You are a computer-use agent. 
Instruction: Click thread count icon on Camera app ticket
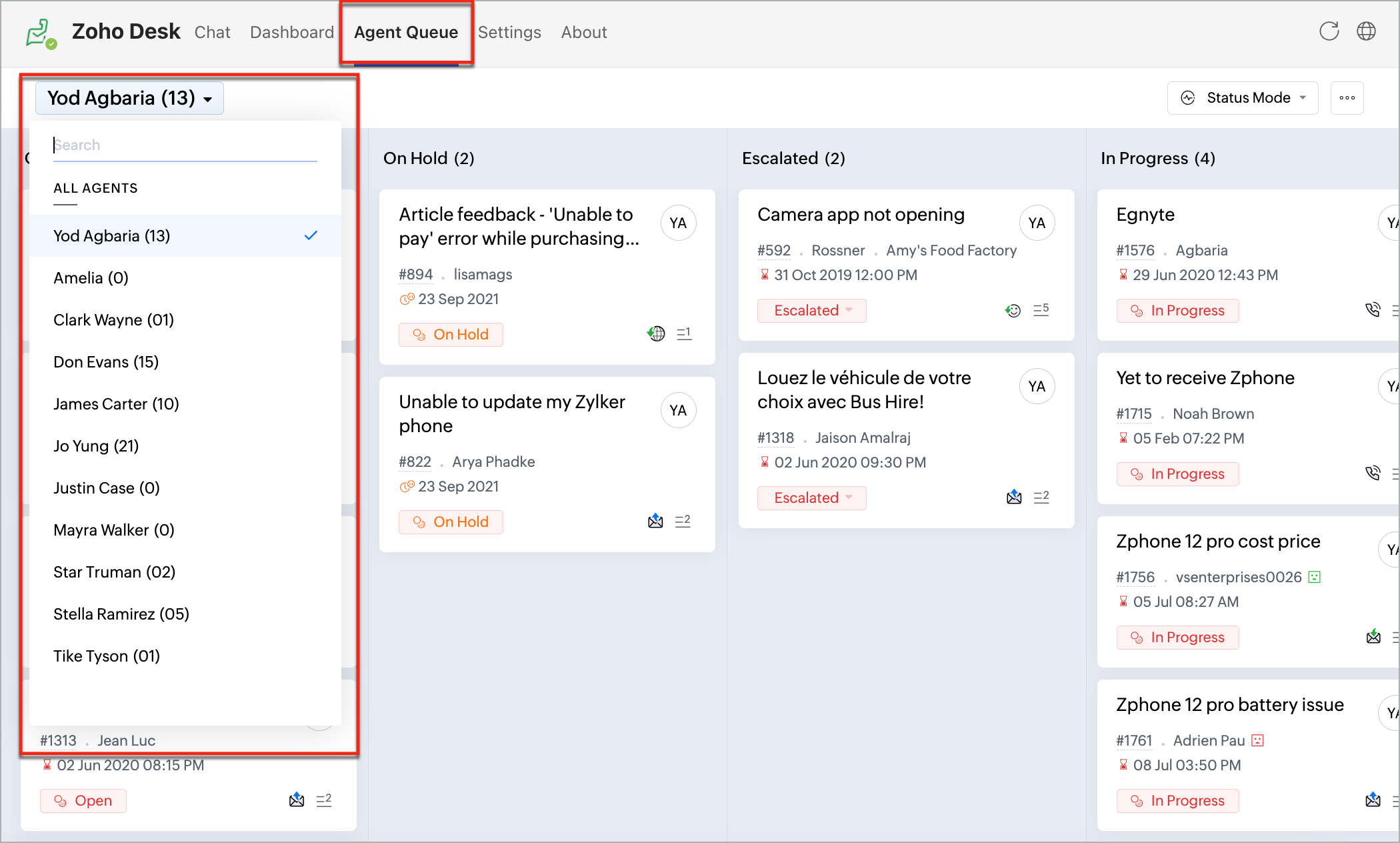pos(1041,309)
